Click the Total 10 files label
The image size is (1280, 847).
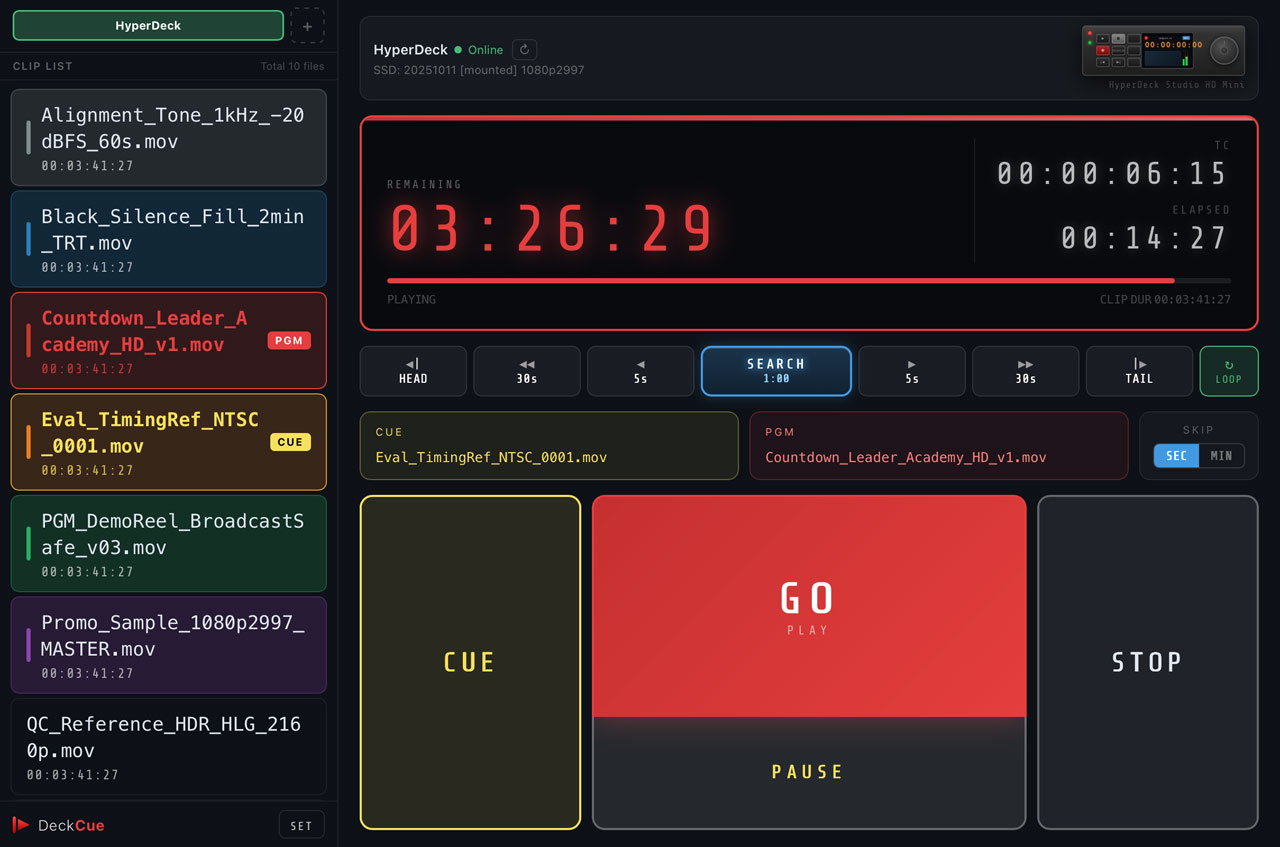(x=293, y=67)
